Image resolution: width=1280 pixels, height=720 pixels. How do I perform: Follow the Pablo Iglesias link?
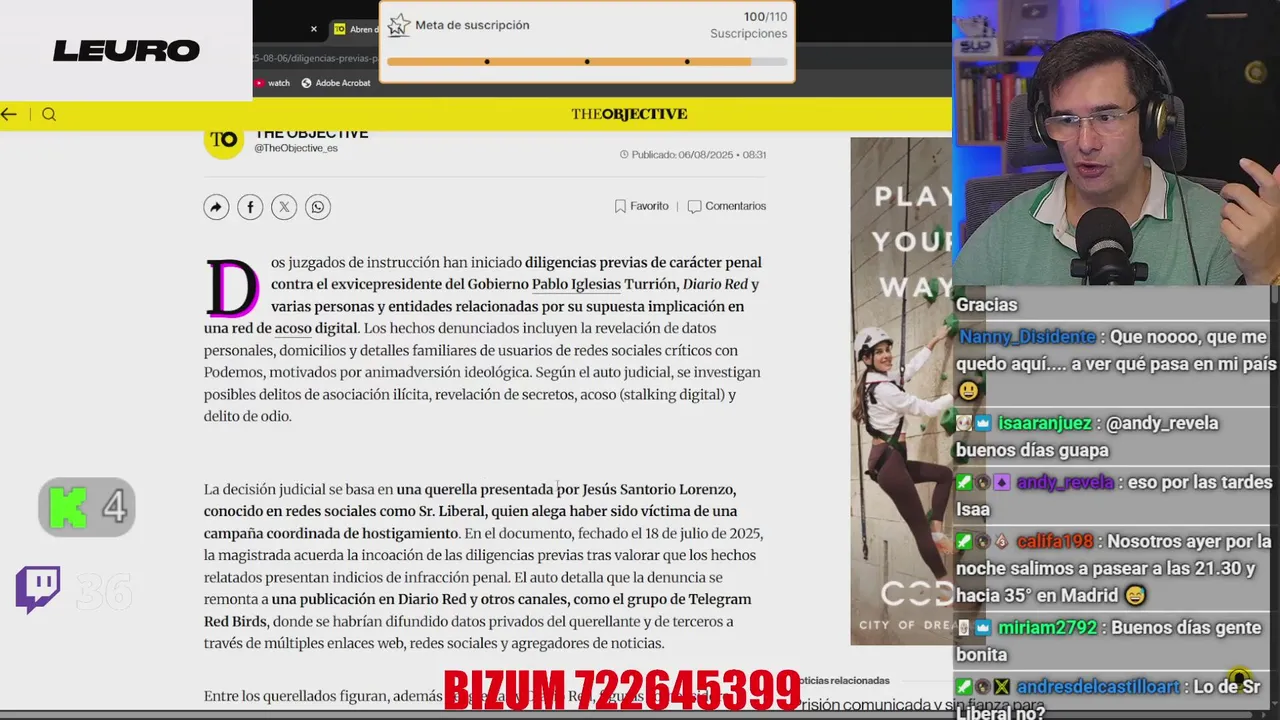(x=576, y=284)
